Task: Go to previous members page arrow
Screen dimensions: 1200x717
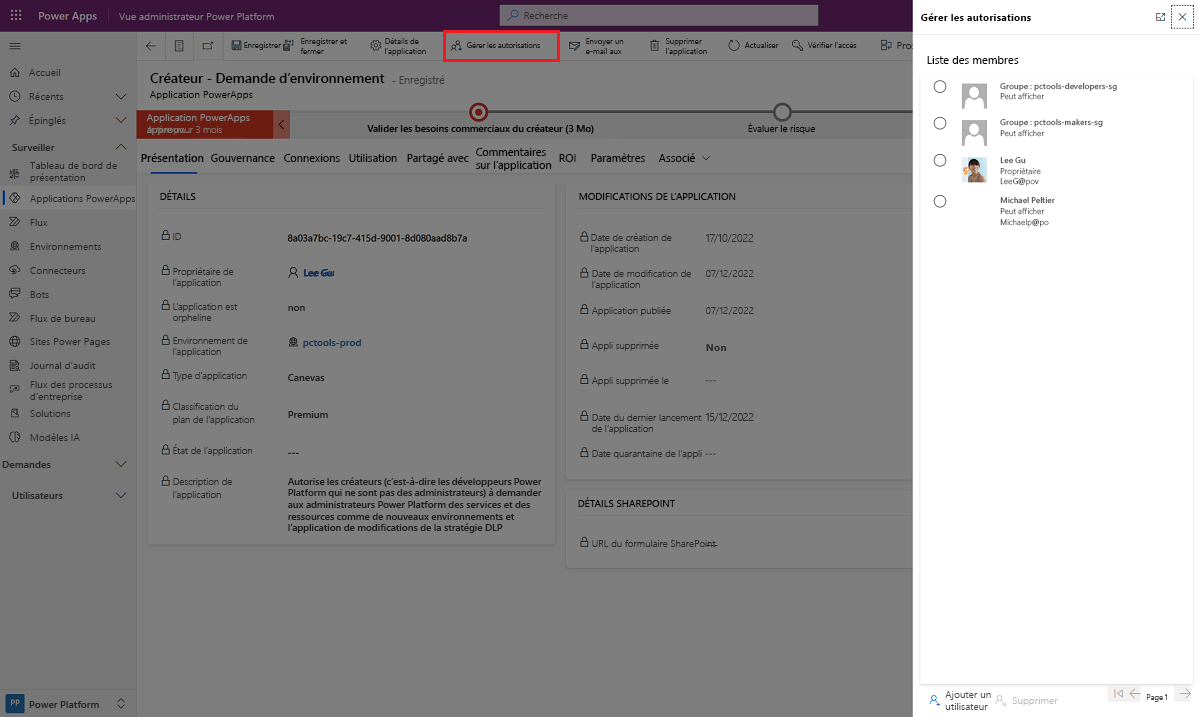Action: (1135, 694)
